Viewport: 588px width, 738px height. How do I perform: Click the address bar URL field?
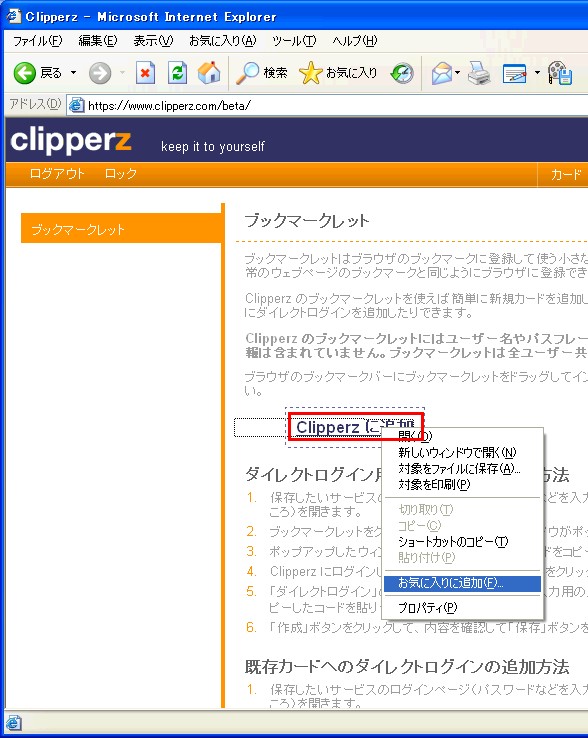330,105
